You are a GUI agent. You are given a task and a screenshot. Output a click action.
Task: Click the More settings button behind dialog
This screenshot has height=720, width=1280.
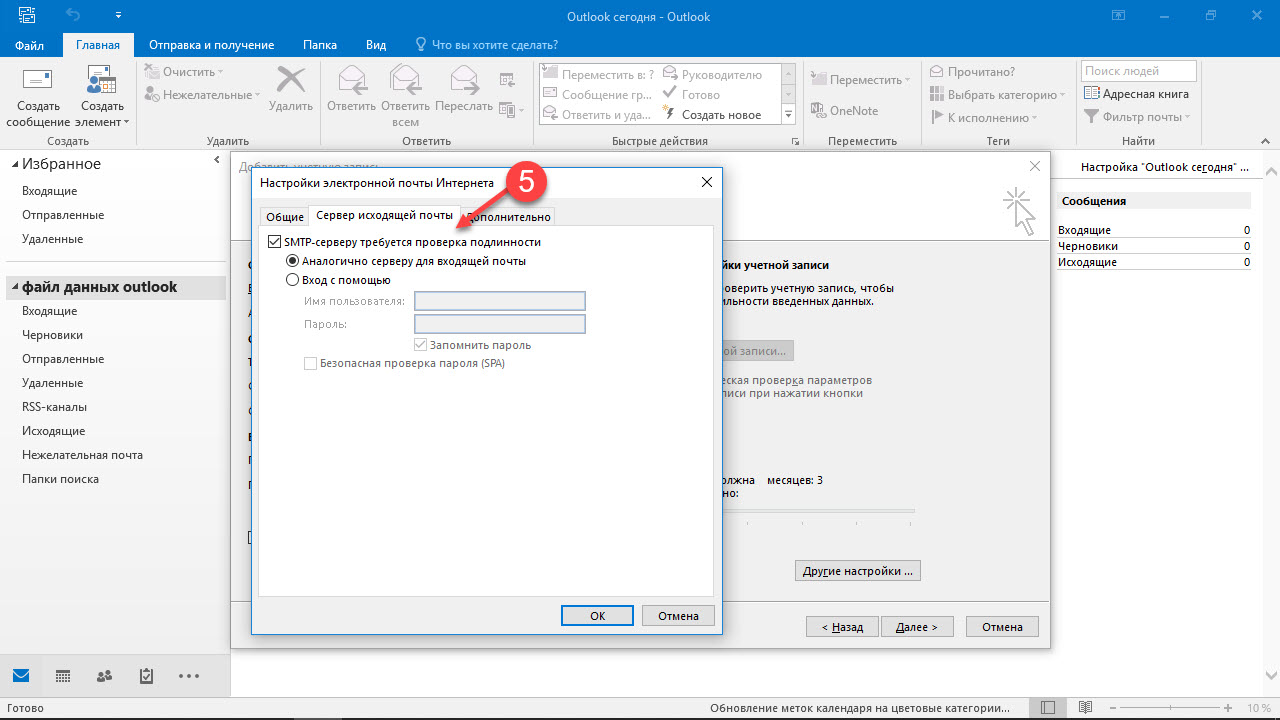click(858, 571)
